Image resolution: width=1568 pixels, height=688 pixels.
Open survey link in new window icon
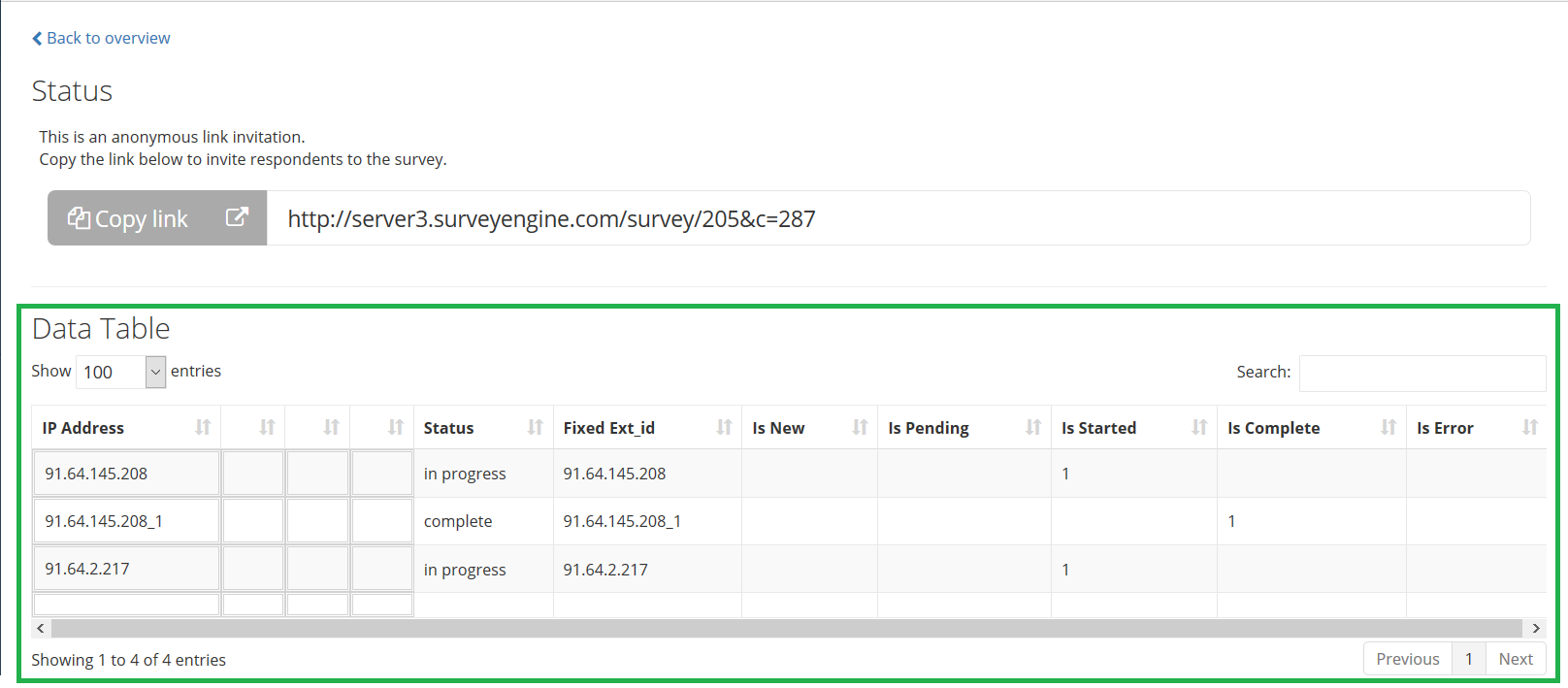237,217
